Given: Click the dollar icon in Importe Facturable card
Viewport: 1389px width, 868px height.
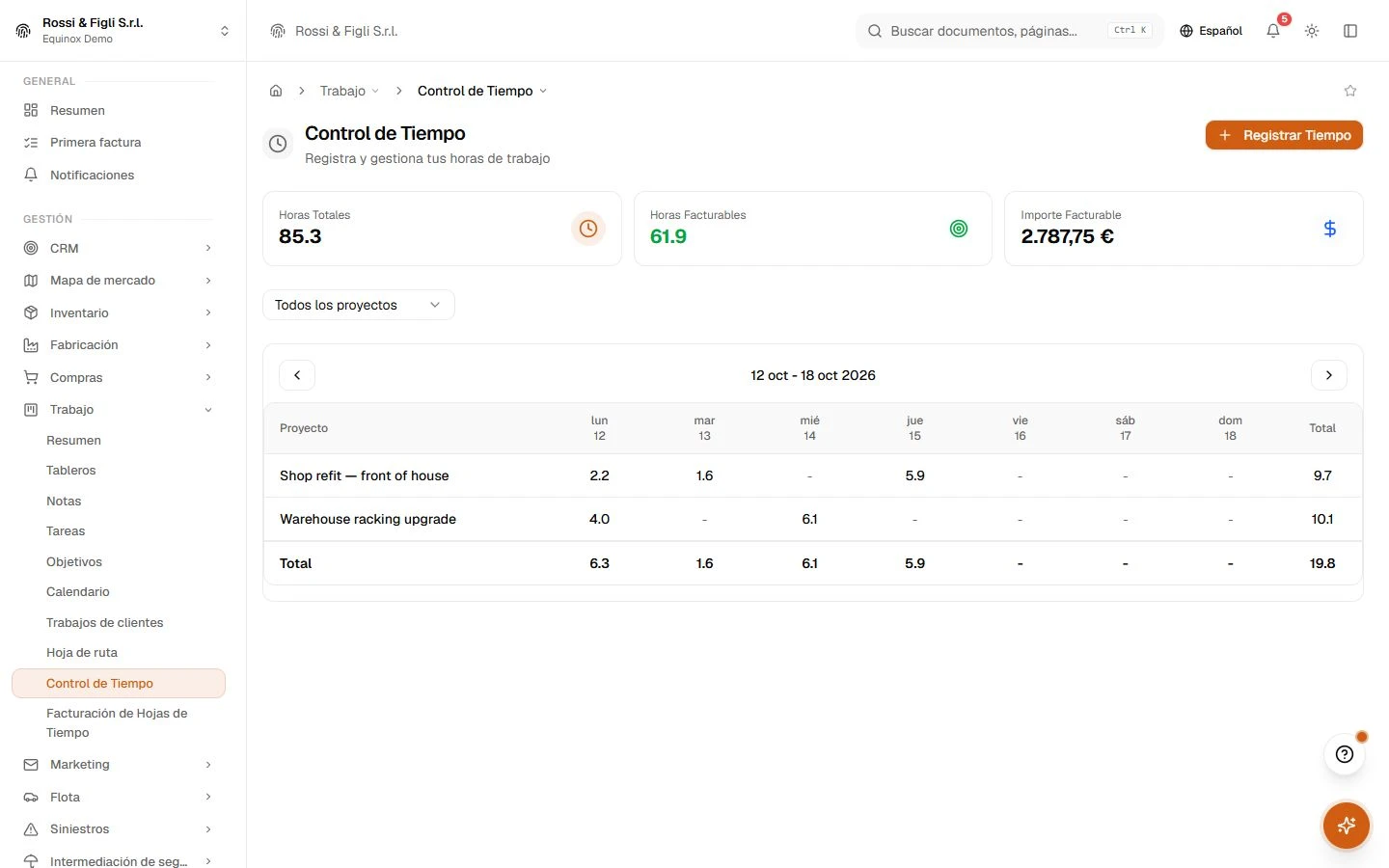Looking at the screenshot, I should pos(1330,229).
